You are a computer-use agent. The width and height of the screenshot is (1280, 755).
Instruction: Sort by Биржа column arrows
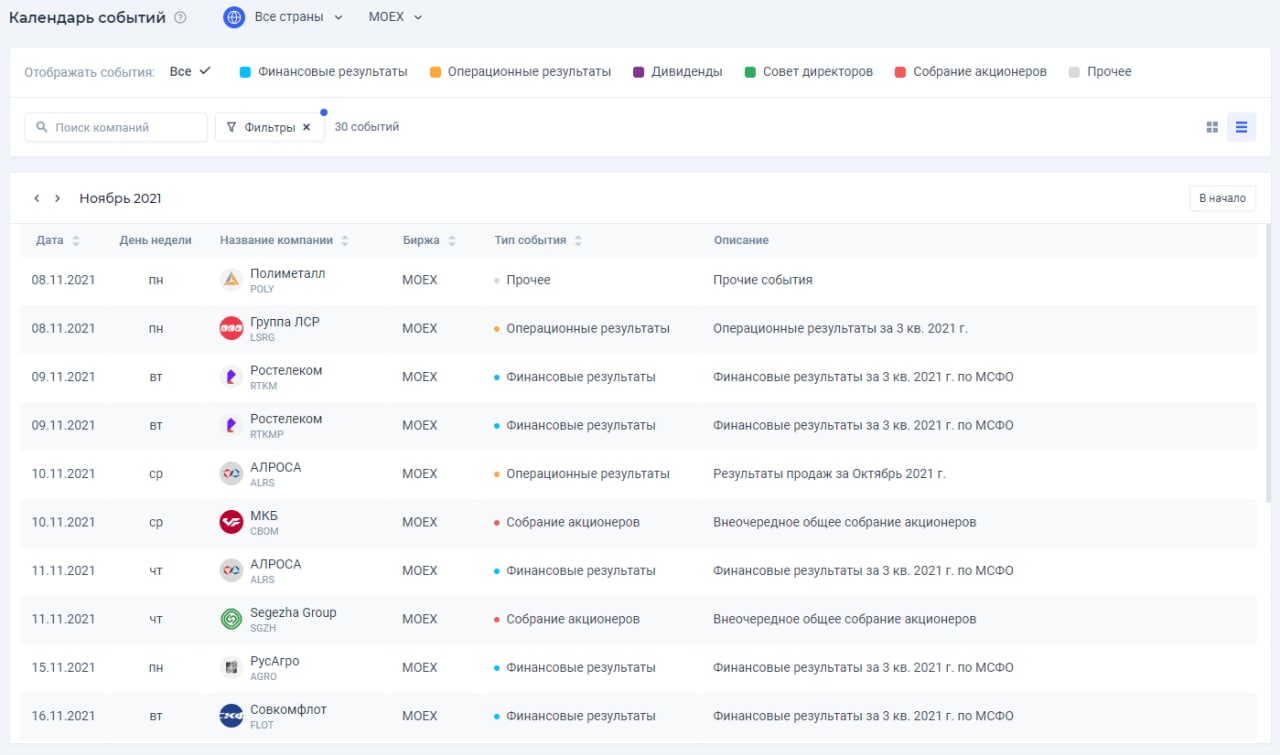tap(451, 241)
